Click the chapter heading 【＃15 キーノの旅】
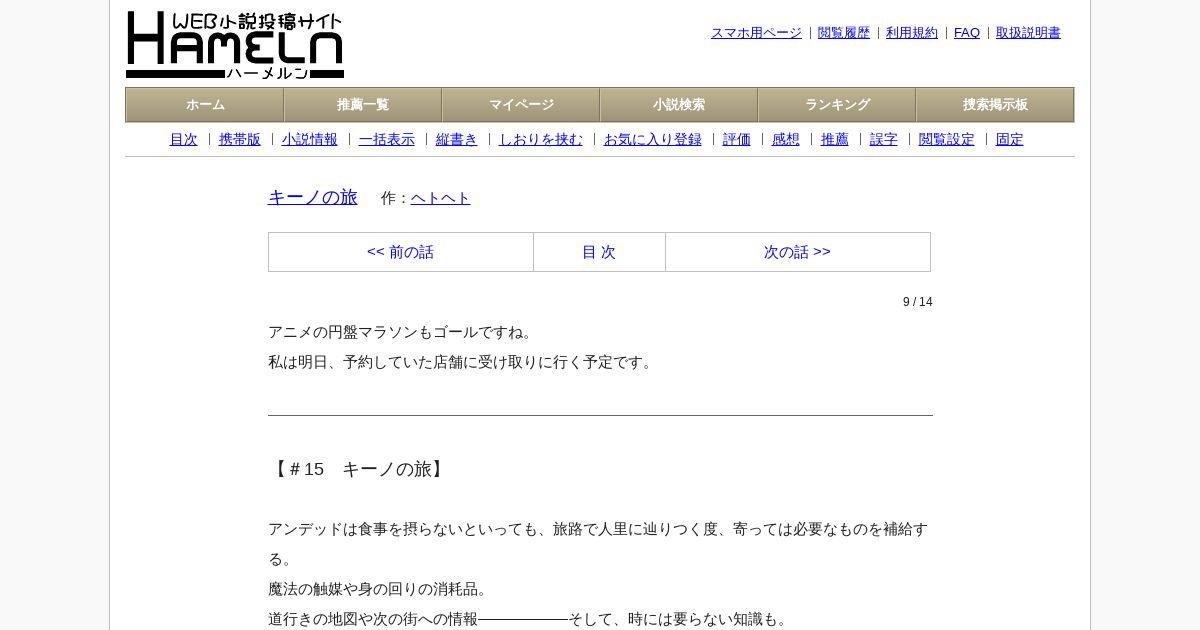Screen dimensions: 1200x630 [359, 469]
